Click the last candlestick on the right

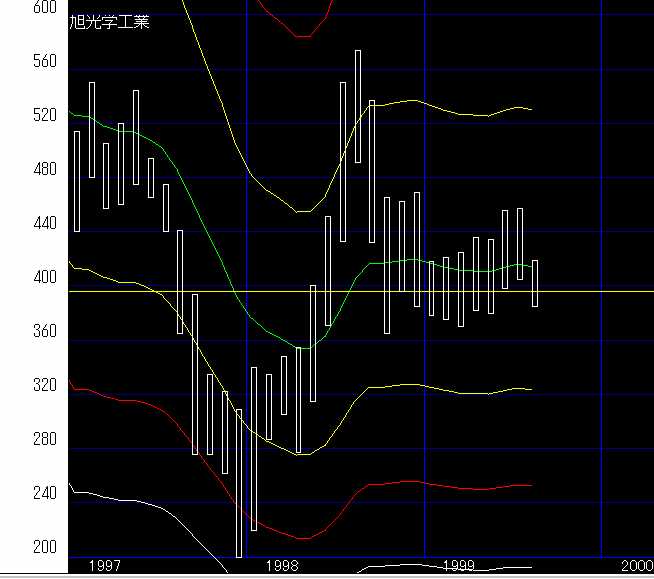pyautogui.click(x=536, y=283)
